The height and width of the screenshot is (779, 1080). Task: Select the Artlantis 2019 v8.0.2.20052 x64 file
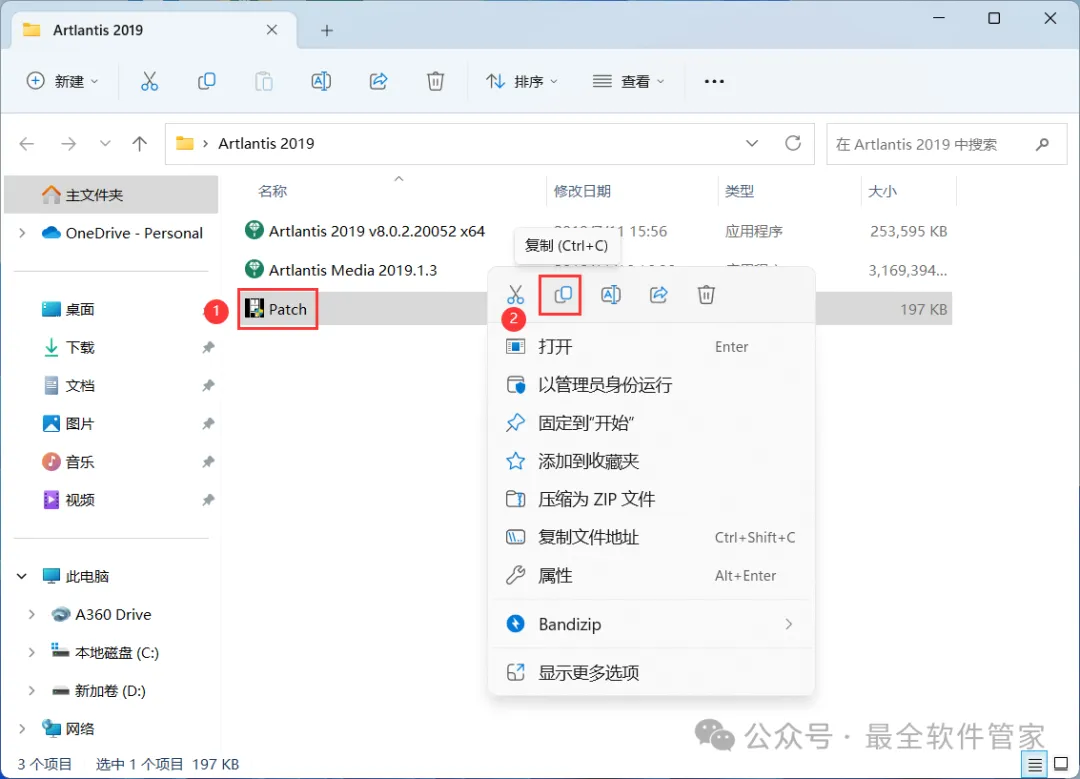pyautogui.click(x=365, y=231)
